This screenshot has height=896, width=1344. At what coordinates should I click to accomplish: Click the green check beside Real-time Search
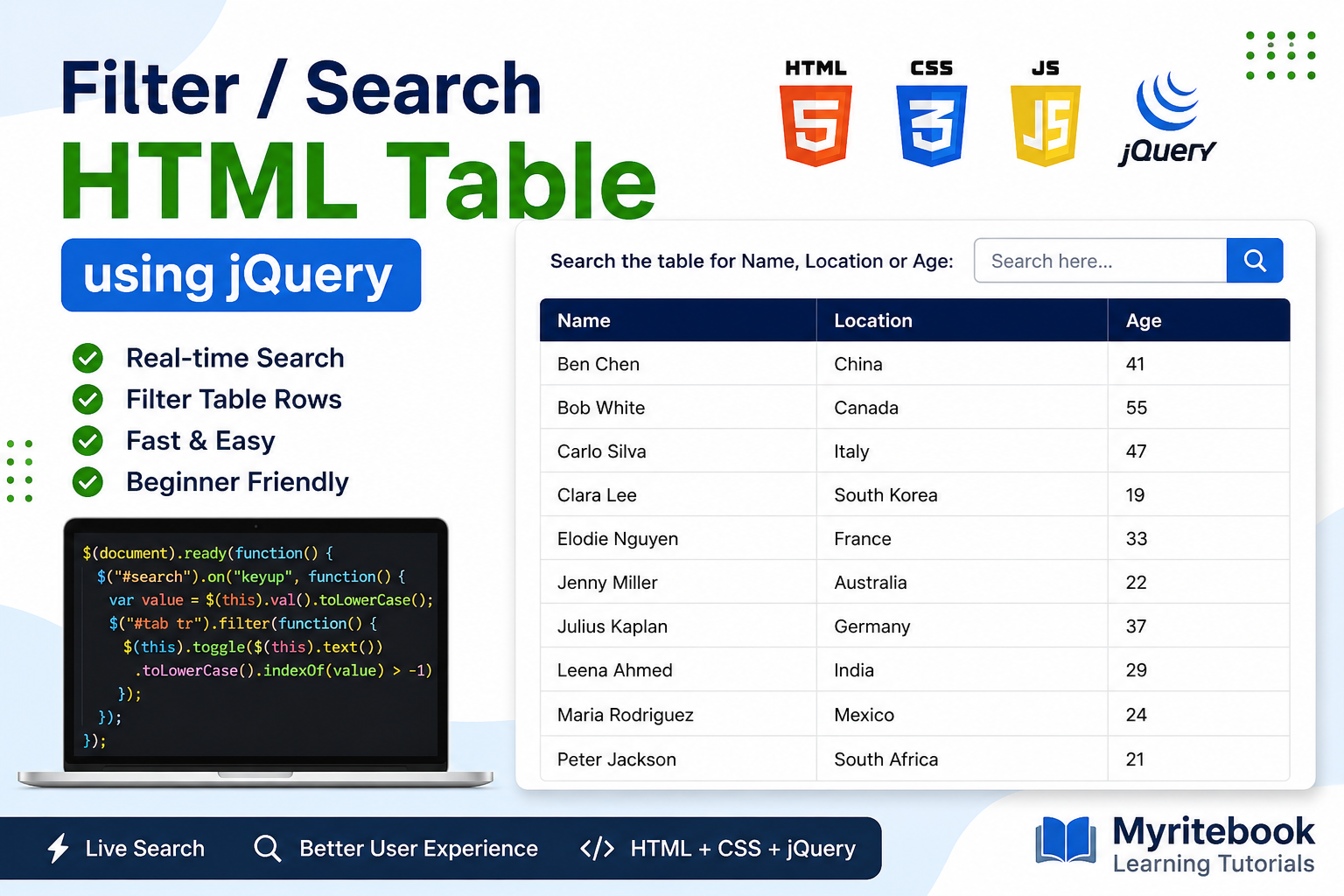pyautogui.click(x=87, y=358)
